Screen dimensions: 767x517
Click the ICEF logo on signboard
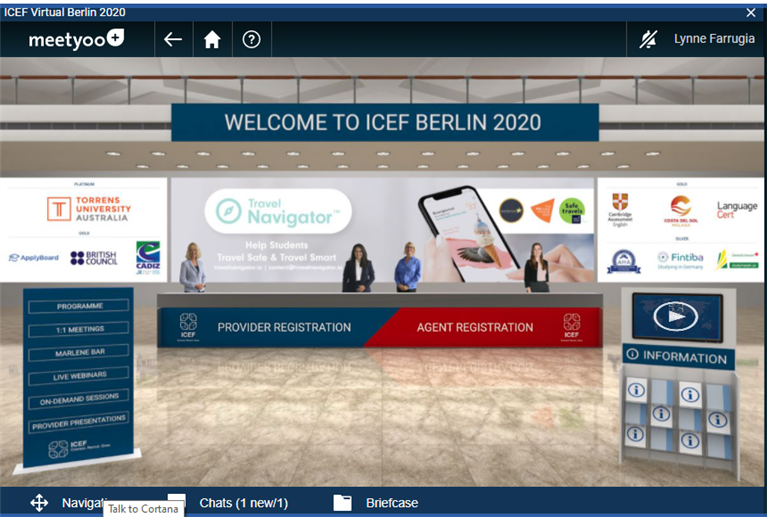[x=79, y=448]
